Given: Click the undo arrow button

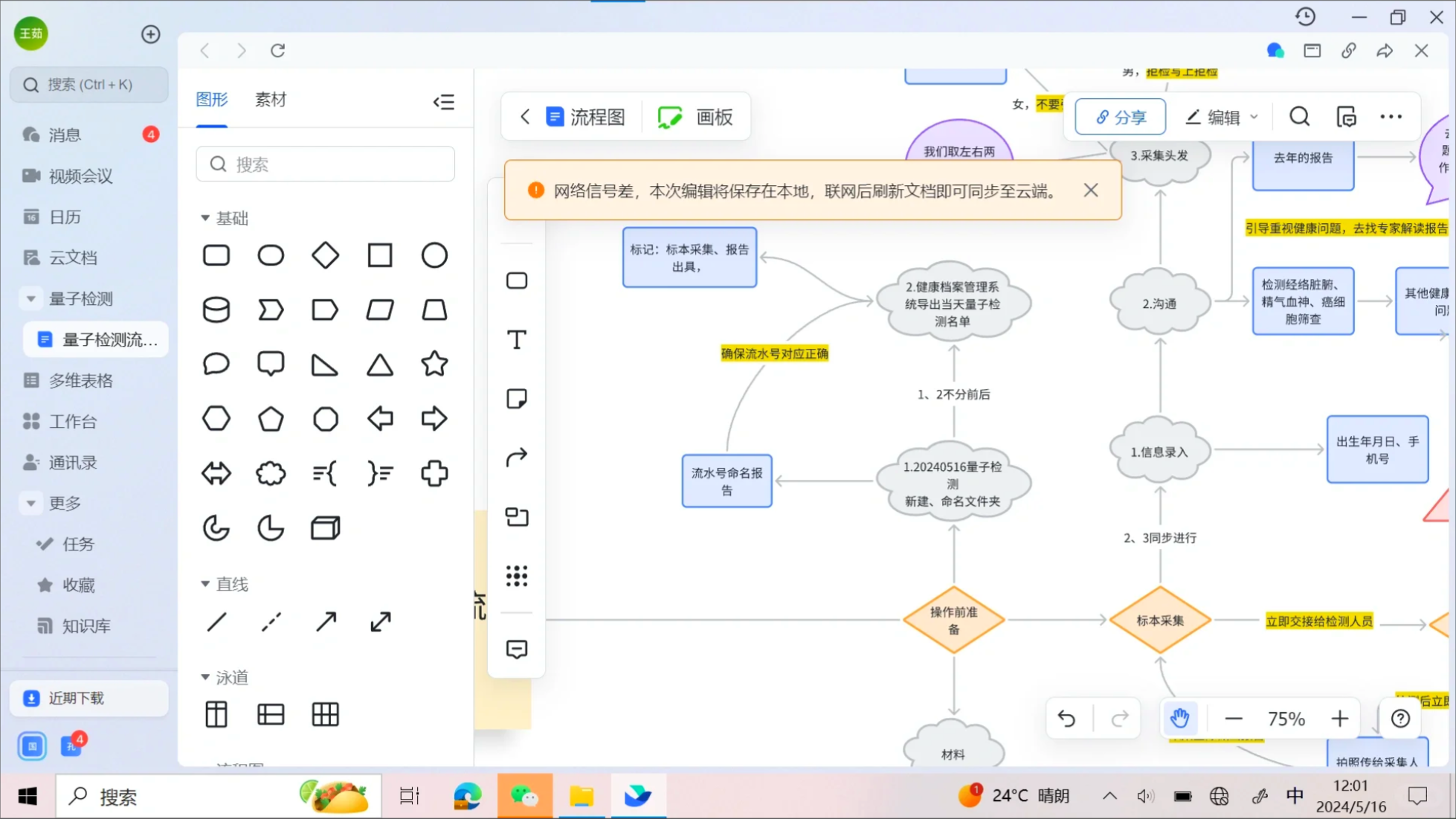Looking at the screenshot, I should point(1066,719).
